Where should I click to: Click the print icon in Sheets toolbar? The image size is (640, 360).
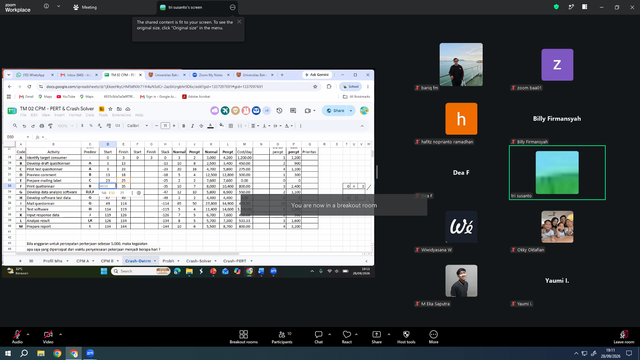pyautogui.click(x=42, y=126)
